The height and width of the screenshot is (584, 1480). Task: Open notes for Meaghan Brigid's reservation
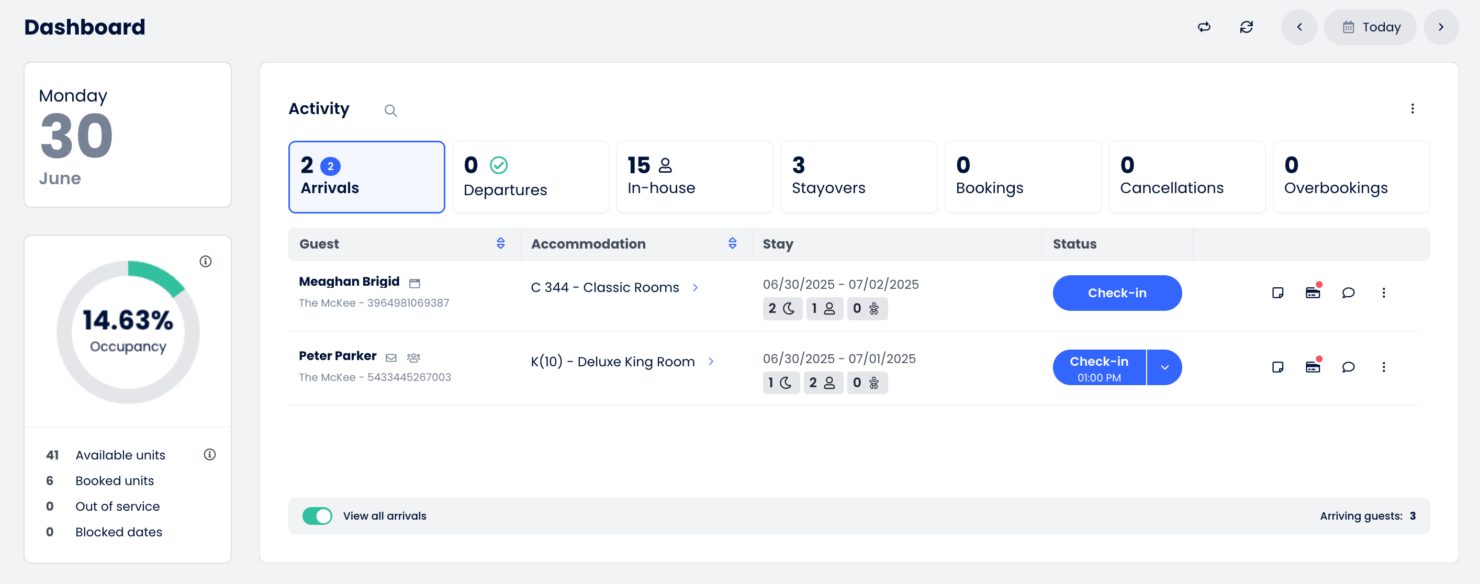click(1277, 292)
